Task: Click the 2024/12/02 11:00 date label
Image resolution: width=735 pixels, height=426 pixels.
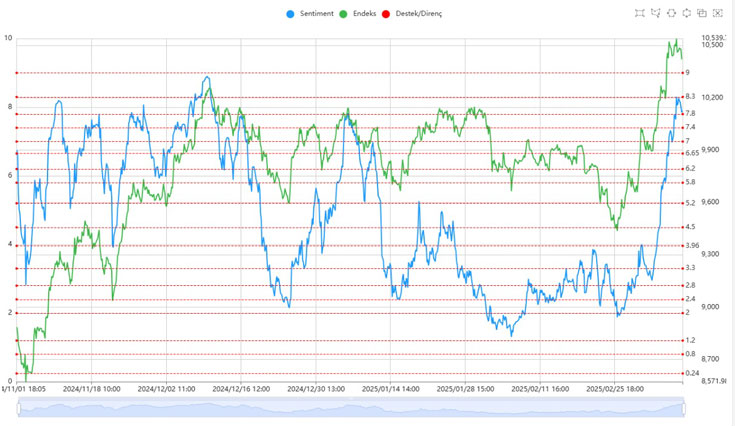Action: pyautogui.click(x=166, y=389)
